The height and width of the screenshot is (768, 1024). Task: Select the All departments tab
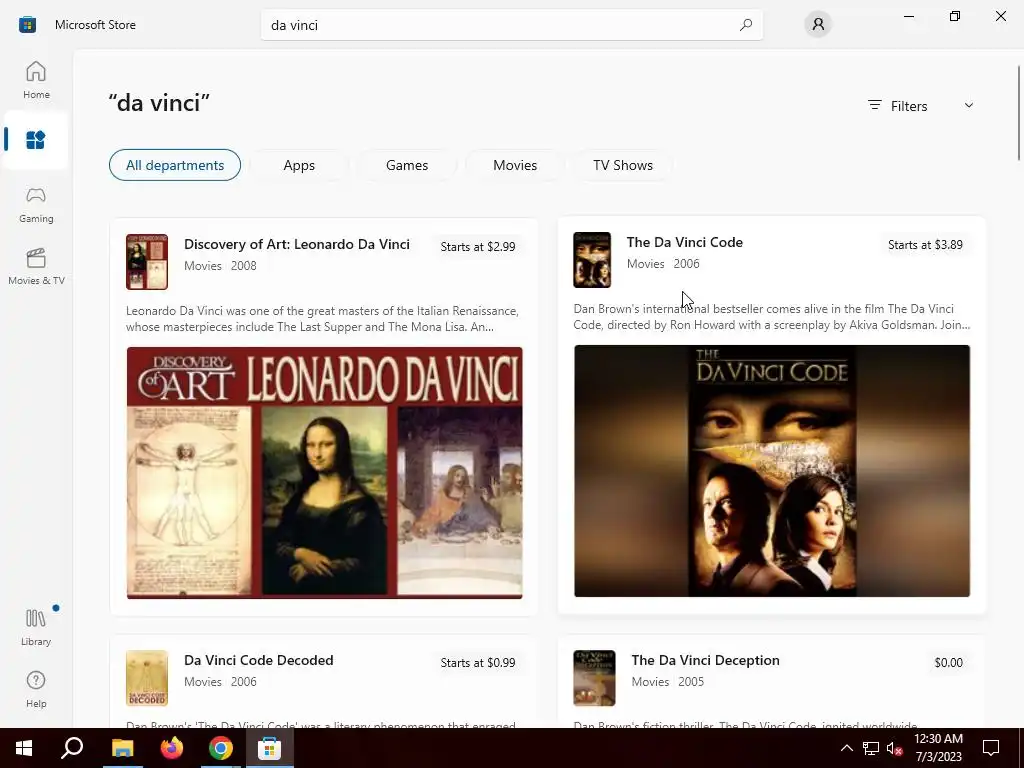(x=174, y=165)
